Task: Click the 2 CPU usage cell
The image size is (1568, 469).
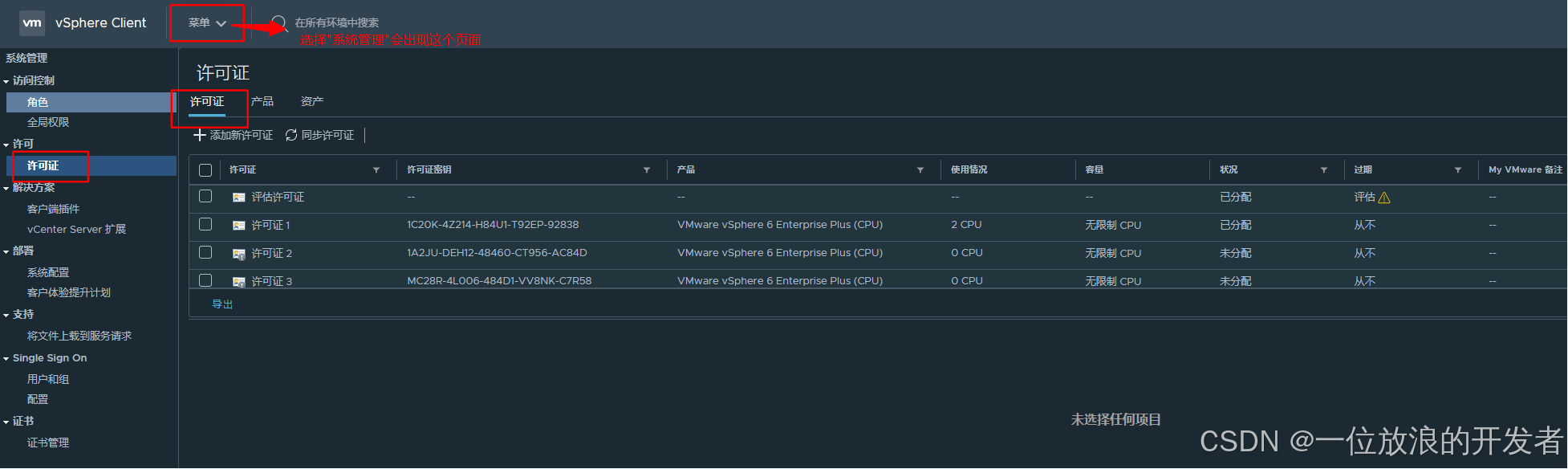Action: 966,225
